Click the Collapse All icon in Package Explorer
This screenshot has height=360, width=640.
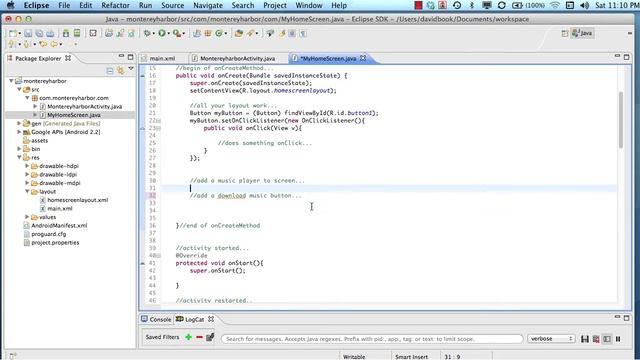110,71
